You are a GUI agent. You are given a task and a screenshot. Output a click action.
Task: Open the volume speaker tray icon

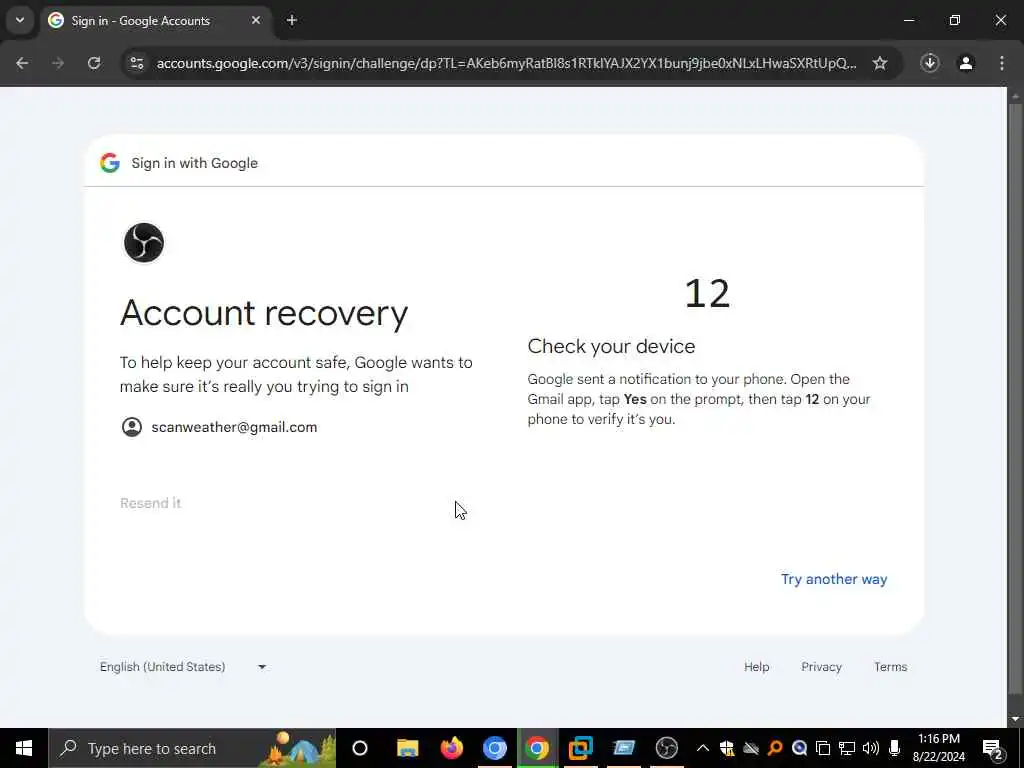(871, 748)
